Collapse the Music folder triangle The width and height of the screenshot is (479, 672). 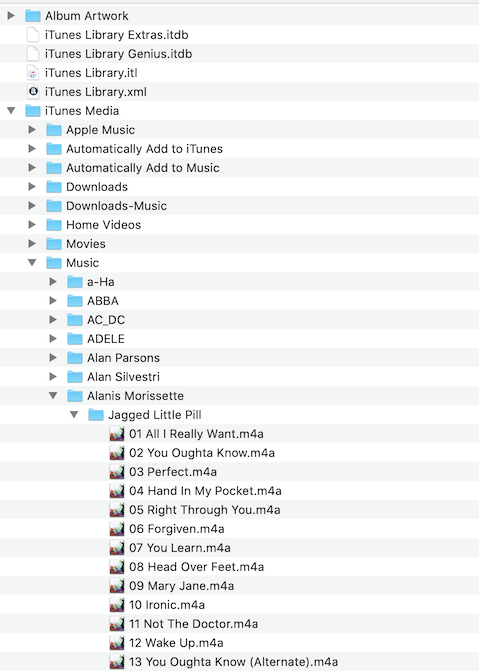(x=32, y=263)
